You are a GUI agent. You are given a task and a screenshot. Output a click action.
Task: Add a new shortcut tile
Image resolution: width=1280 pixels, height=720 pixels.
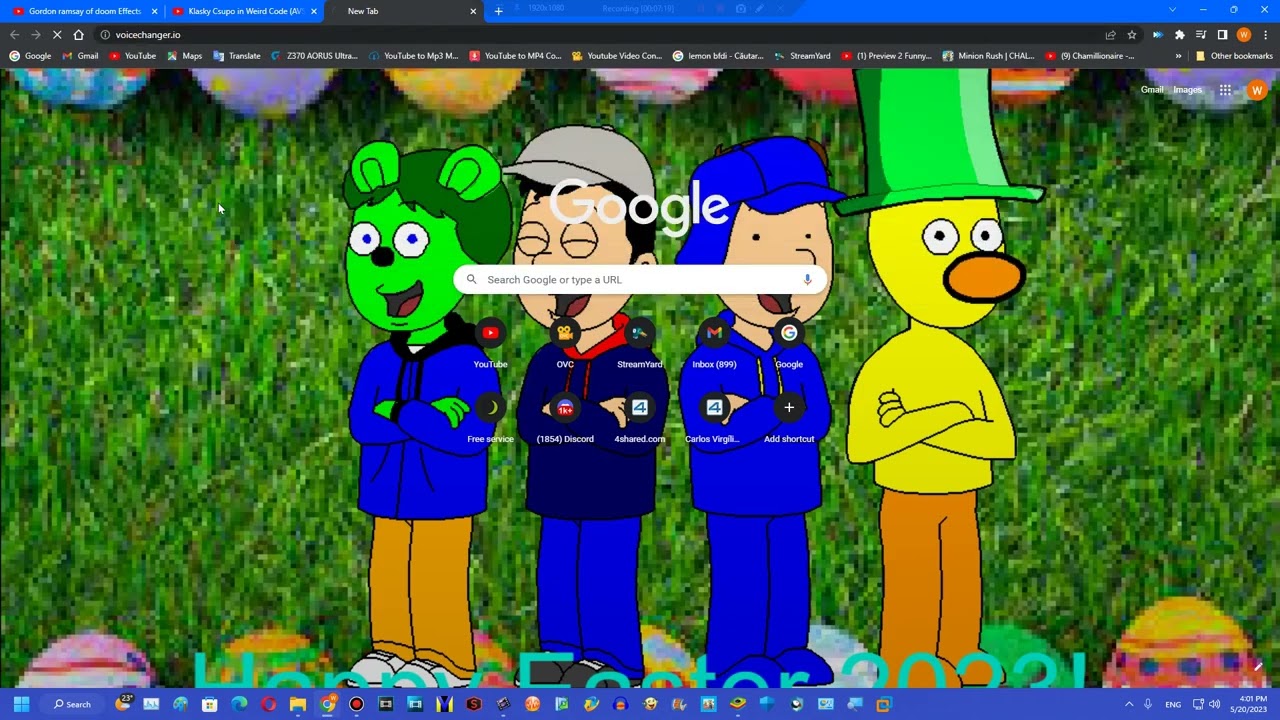[x=789, y=420]
